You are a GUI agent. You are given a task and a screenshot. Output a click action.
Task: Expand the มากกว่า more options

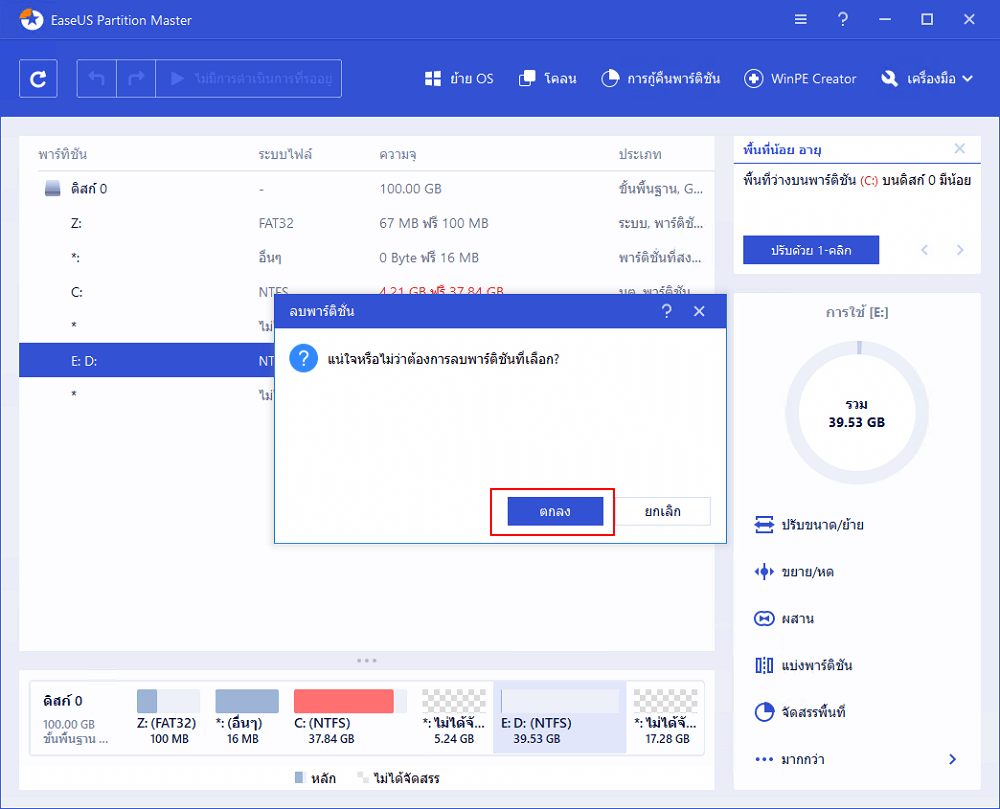point(856,759)
